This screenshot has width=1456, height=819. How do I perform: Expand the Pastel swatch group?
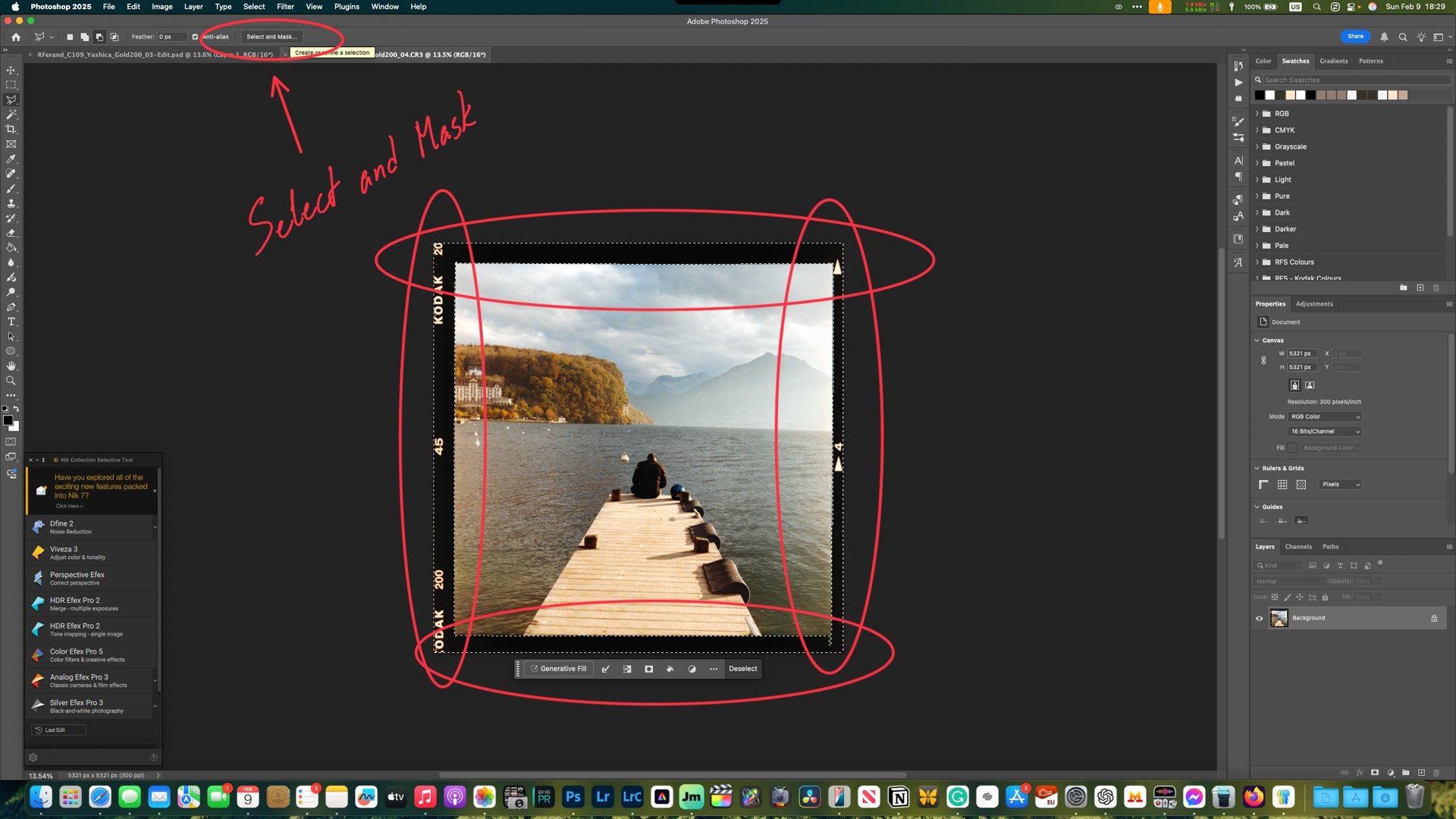pyautogui.click(x=1257, y=163)
